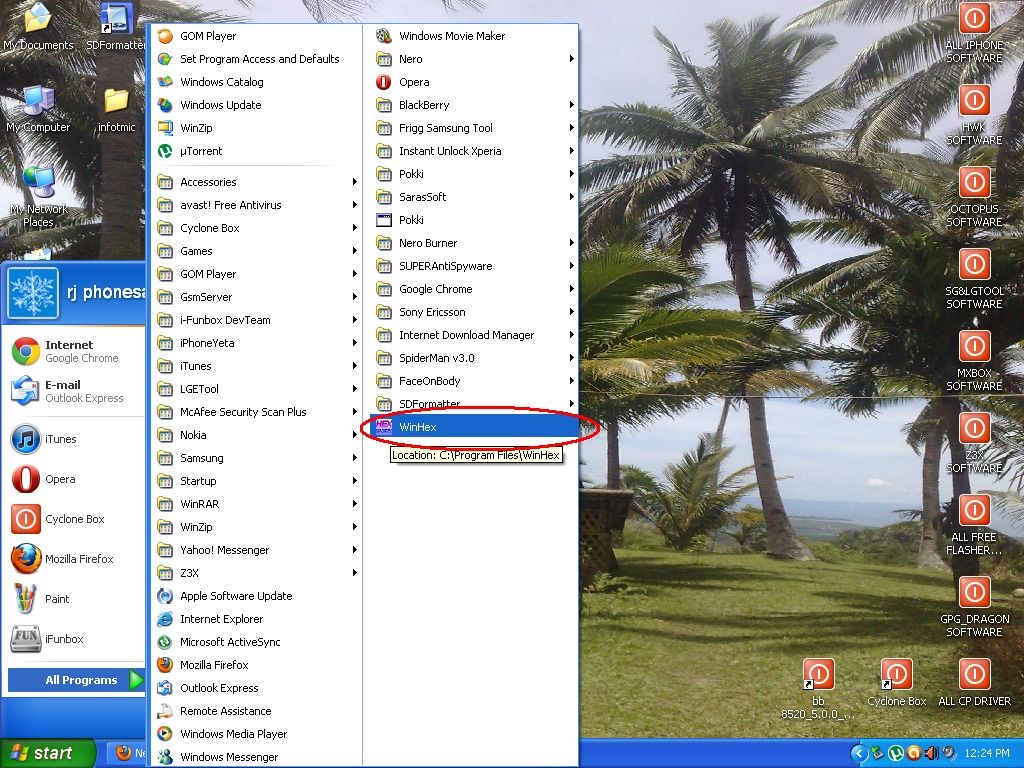Screen dimensions: 1024x768
Task: Expand the BlackBerry program folder
Action: [474, 105]
